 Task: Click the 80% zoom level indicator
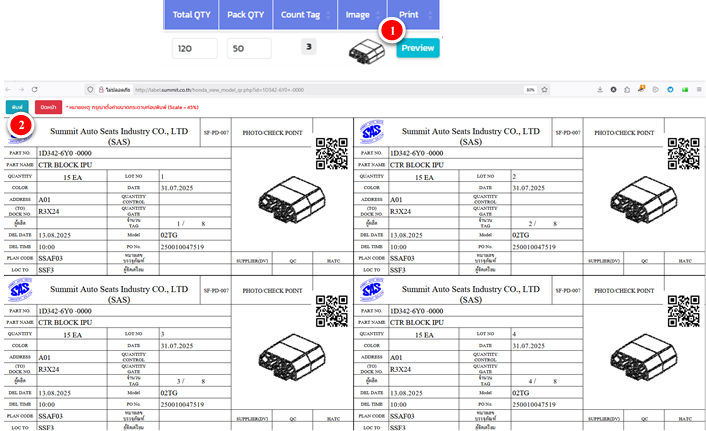[x=529, y=89]
